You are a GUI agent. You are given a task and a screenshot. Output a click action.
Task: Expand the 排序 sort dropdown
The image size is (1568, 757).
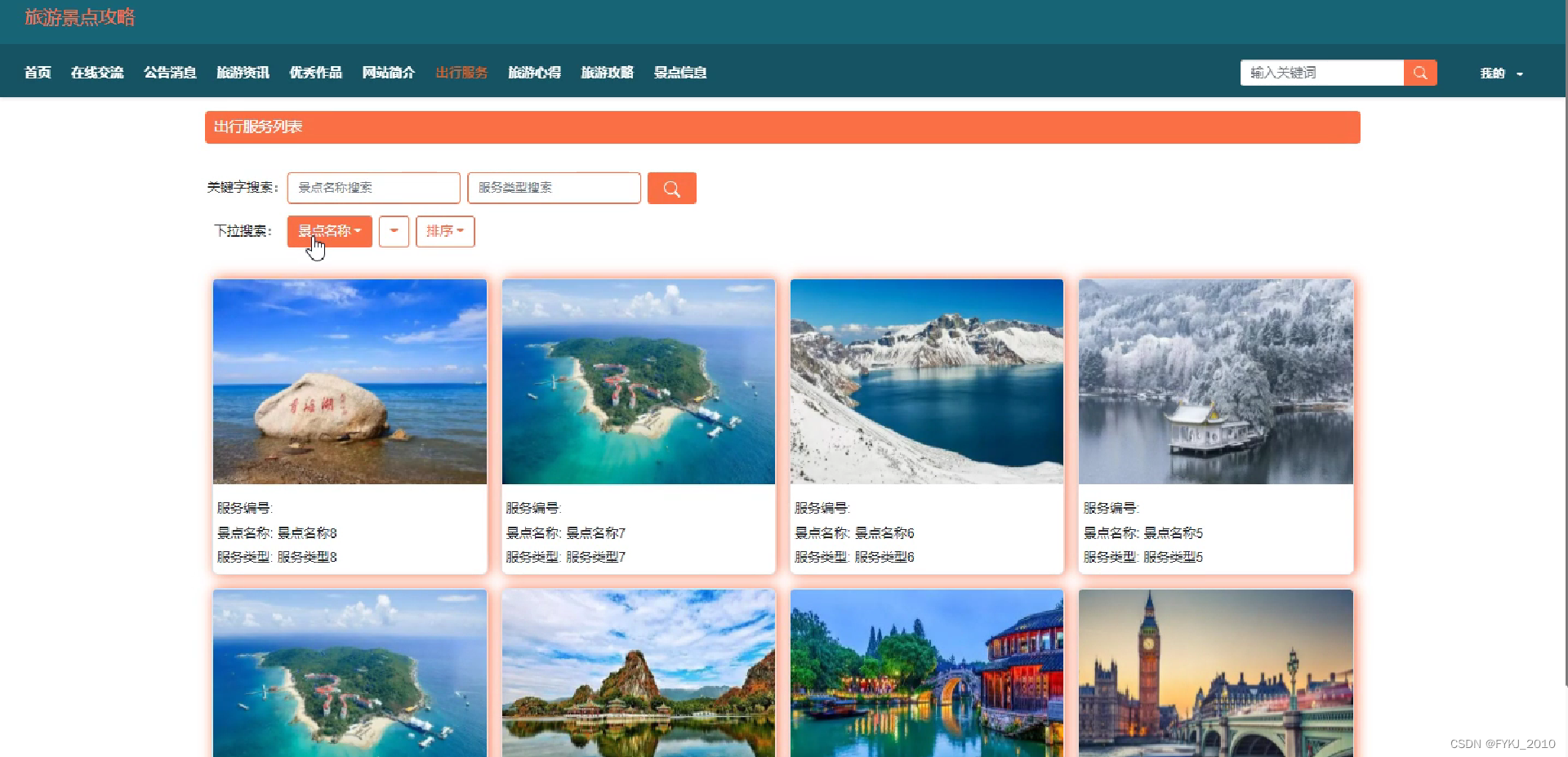tap(445, 231)
